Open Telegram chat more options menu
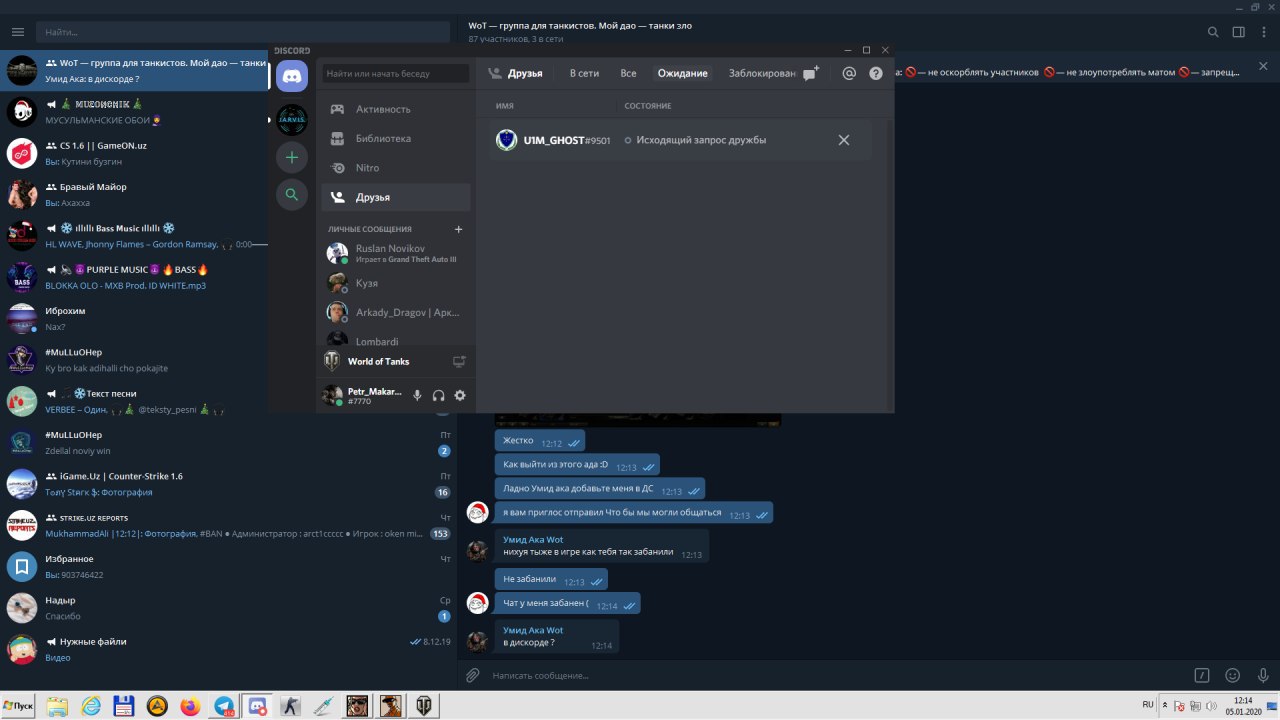The width and height of the screenshot is (1280, 720). click(x=1263, y=32)
